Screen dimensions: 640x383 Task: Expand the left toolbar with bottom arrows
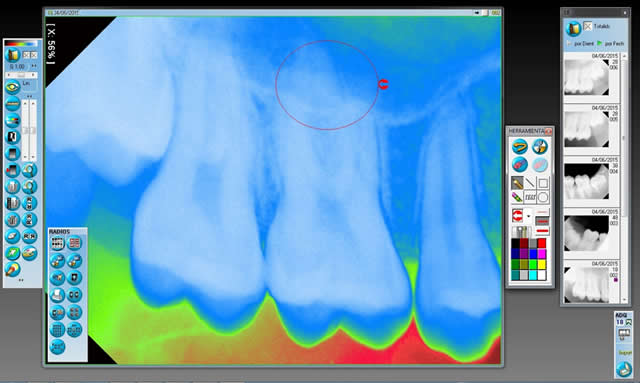[21, 281]
